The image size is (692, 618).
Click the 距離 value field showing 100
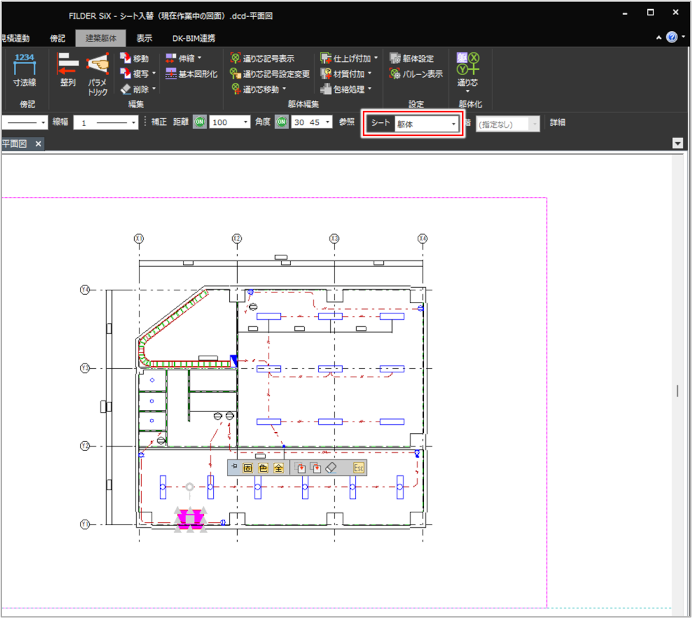tap(231, 122)
